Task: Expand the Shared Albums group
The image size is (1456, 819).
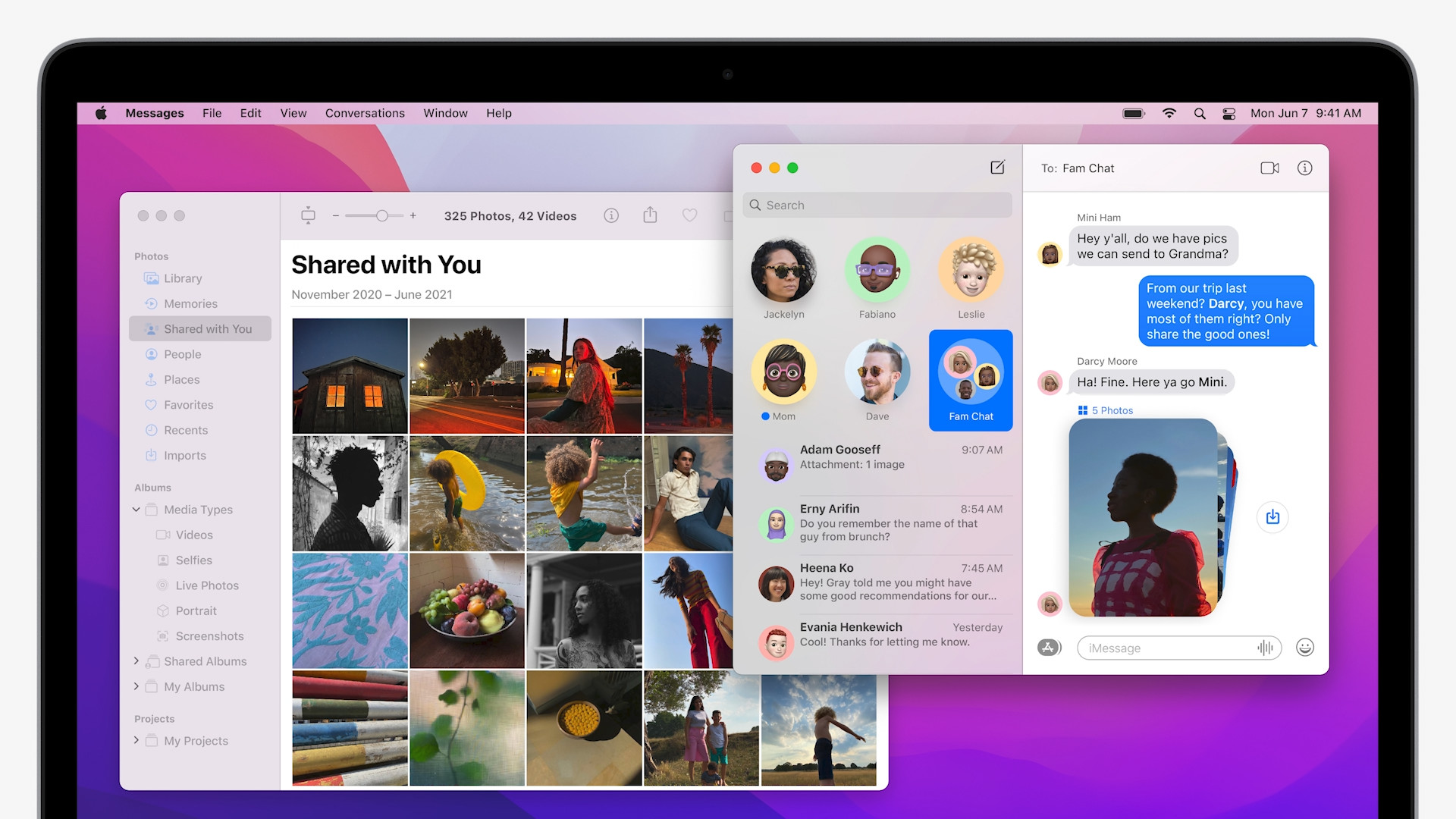Action: 136,661
